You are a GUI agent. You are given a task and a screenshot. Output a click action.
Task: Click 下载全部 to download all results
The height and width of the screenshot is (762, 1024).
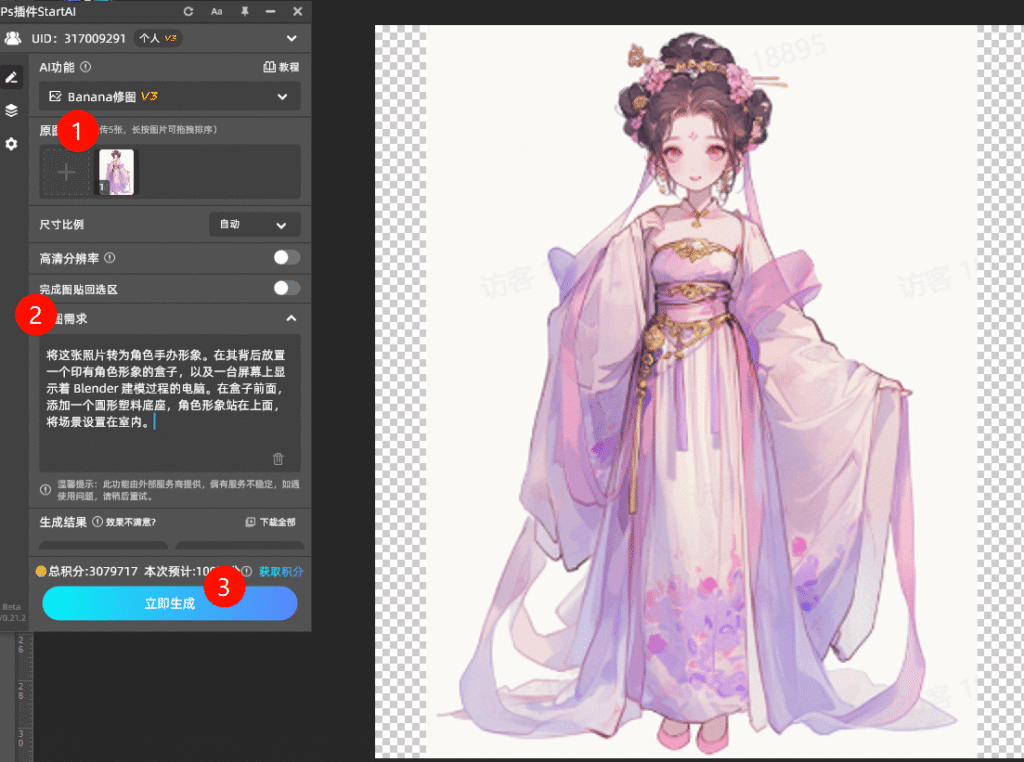coord(270,522)
